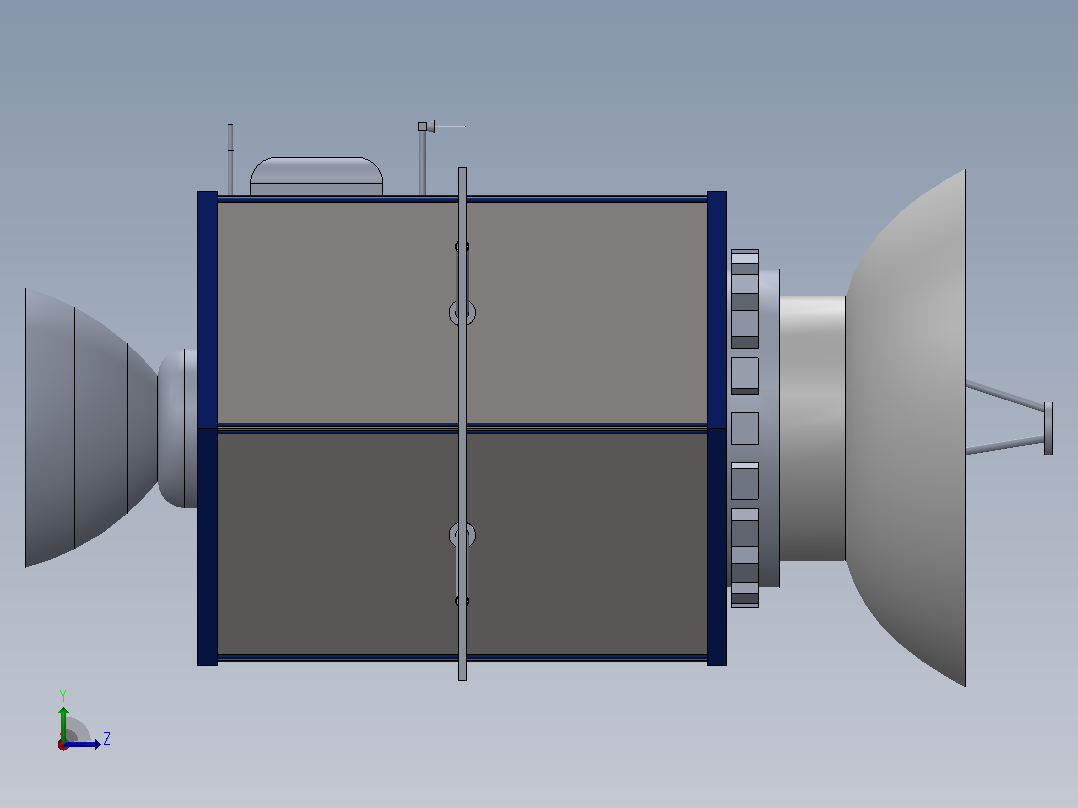Select the upper ring clamp on the central rod
Image resolution: width=1078 pixels, height=808 pixels.
[x=462, y=313]
